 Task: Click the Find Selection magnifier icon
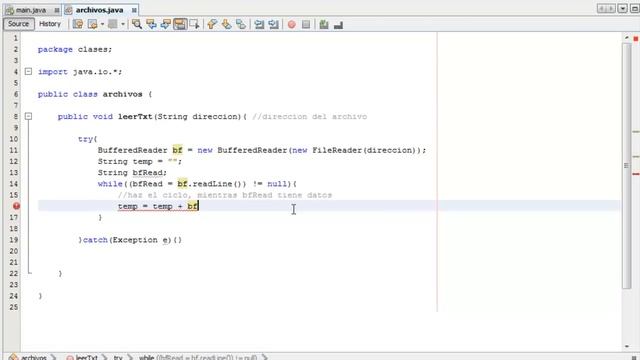tap(137, 24)
